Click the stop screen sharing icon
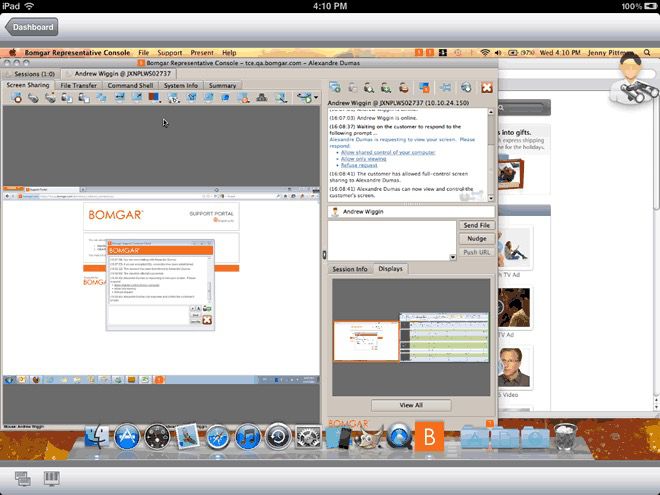The width and height of the screenshot is (660, 495). point(17,98)
